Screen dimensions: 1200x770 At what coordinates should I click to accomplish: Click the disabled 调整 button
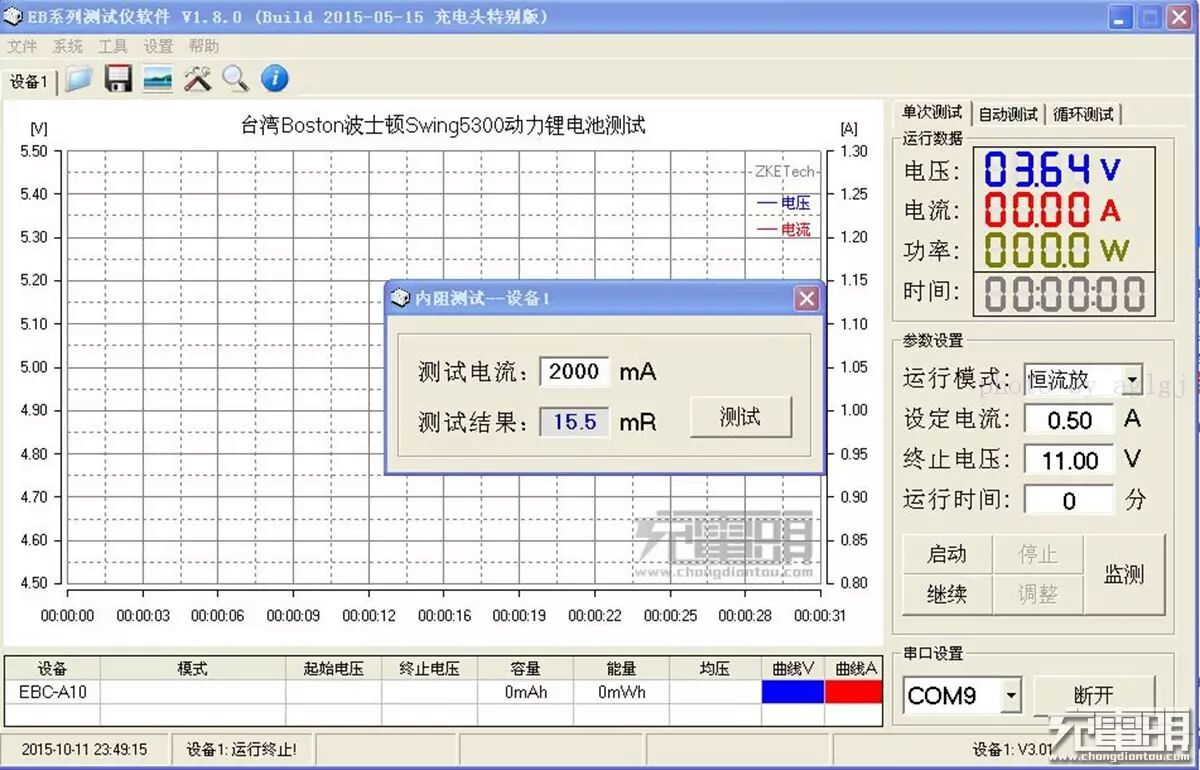click(x=1037, y=594)
